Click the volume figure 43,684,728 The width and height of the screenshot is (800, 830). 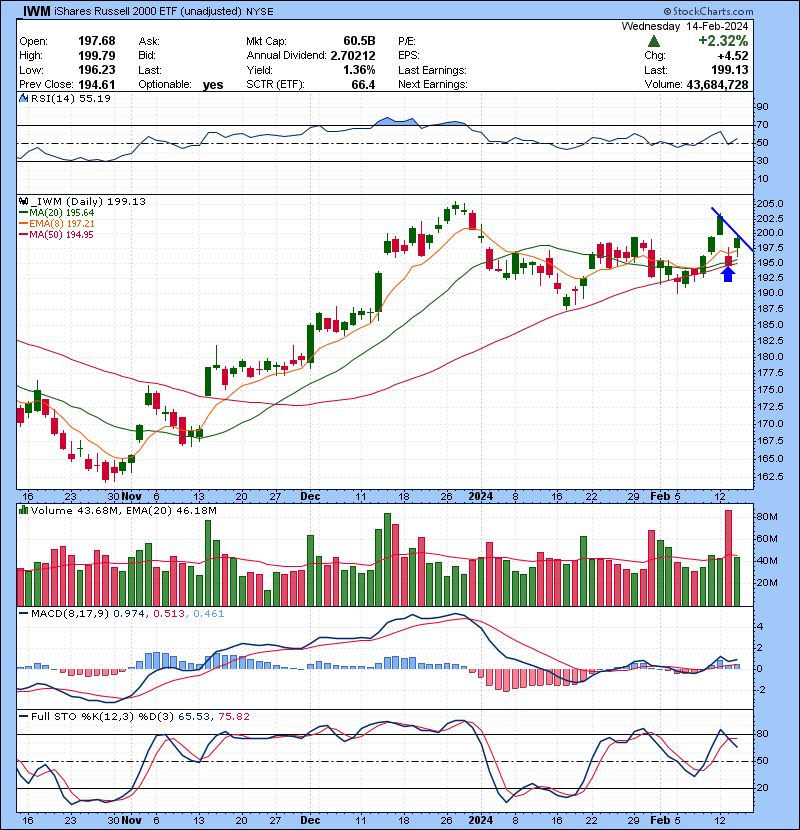pyautogui.click(x=717, y=85)
